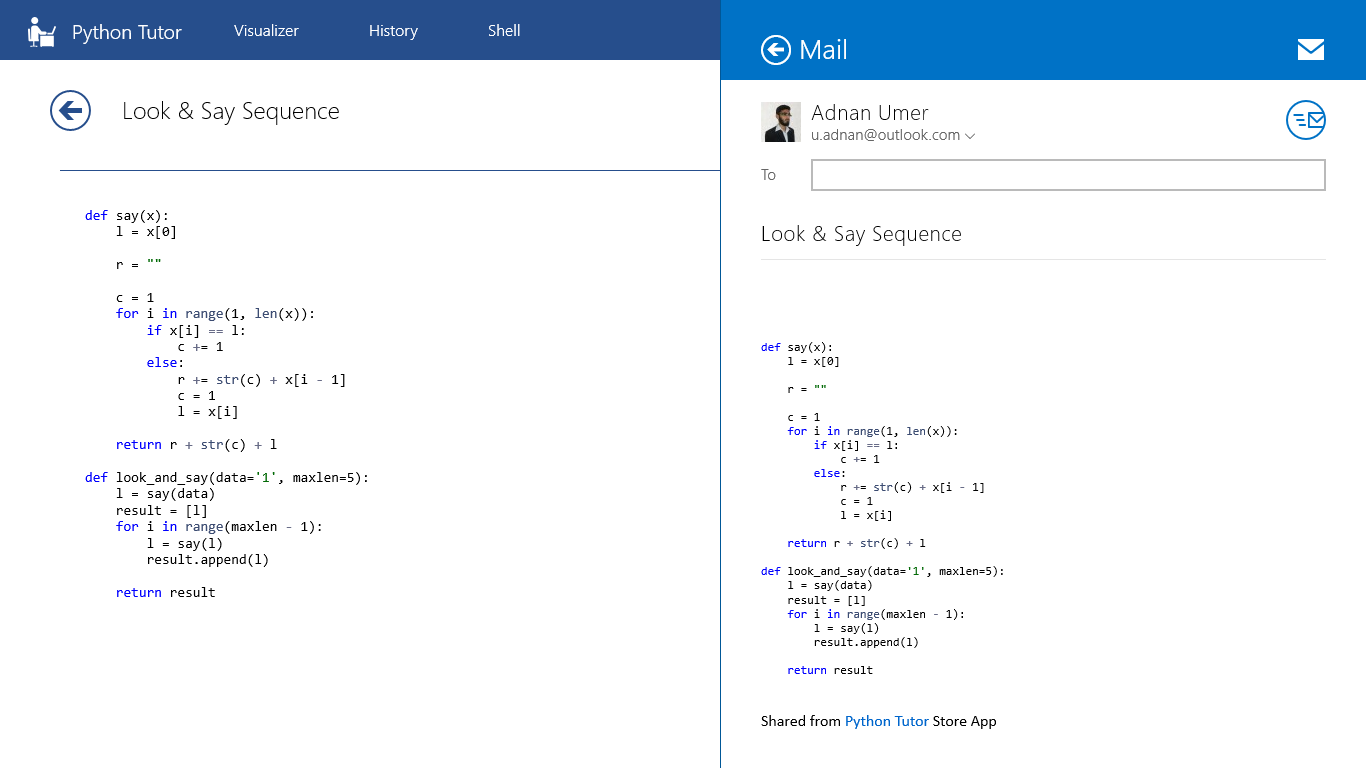Open the Visualizer tab
The image size is (1366, 768).
pos(266,31)
